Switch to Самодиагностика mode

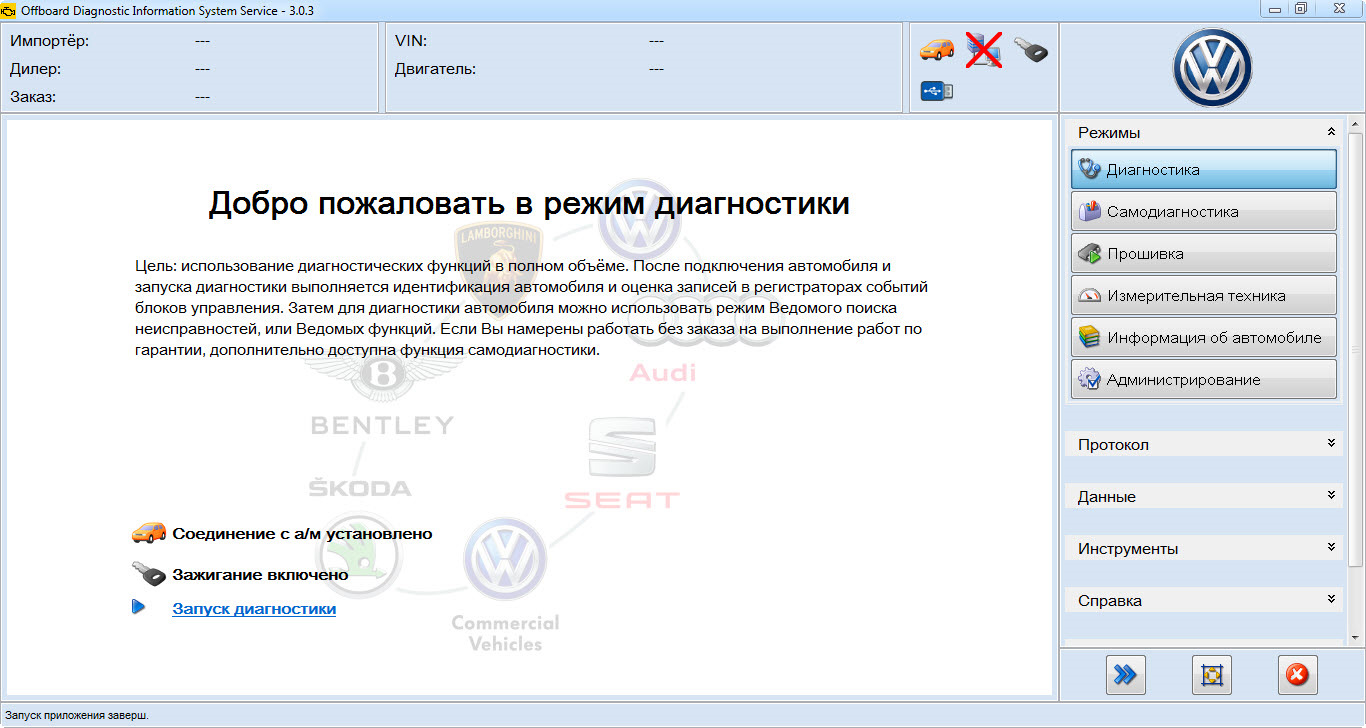tap(1204, 212)
